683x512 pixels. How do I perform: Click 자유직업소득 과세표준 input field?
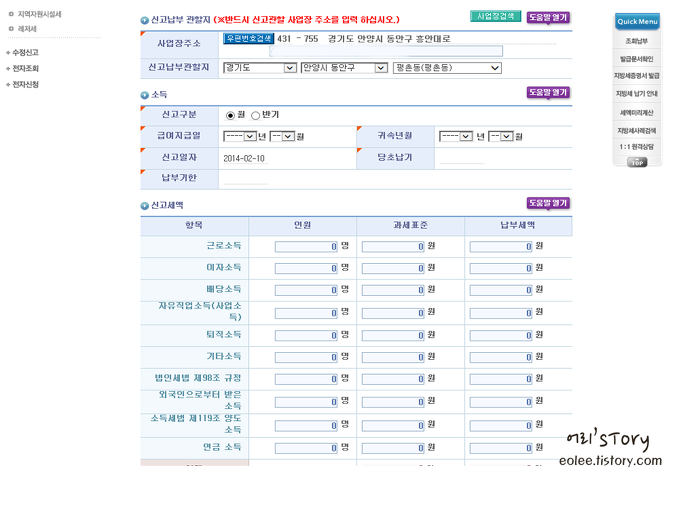point(393,313)
